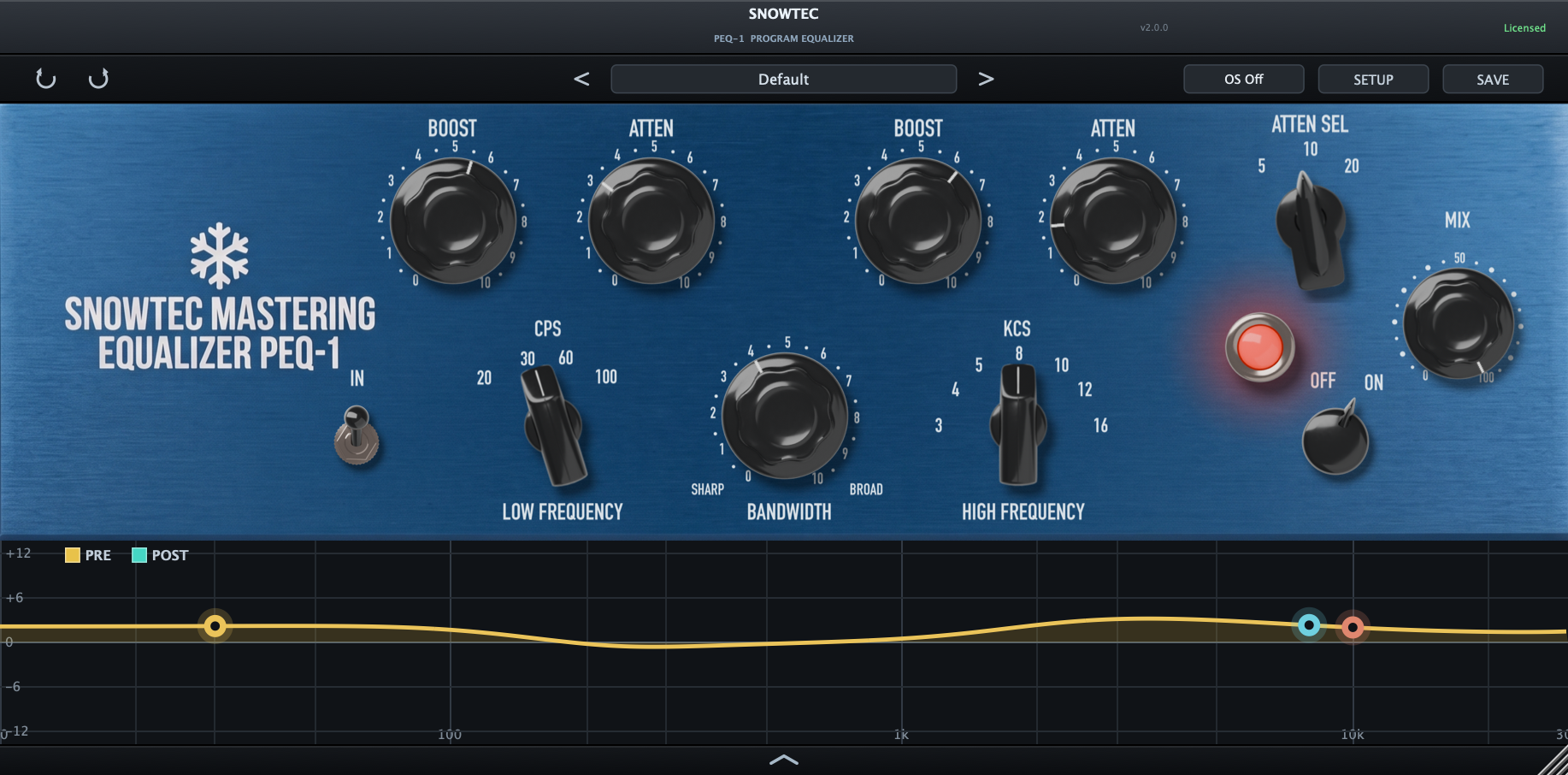Click the KCS high frequency selector knob
Screen dimensions: 1568x775
pyautogui.click(x=1017, y=424)
